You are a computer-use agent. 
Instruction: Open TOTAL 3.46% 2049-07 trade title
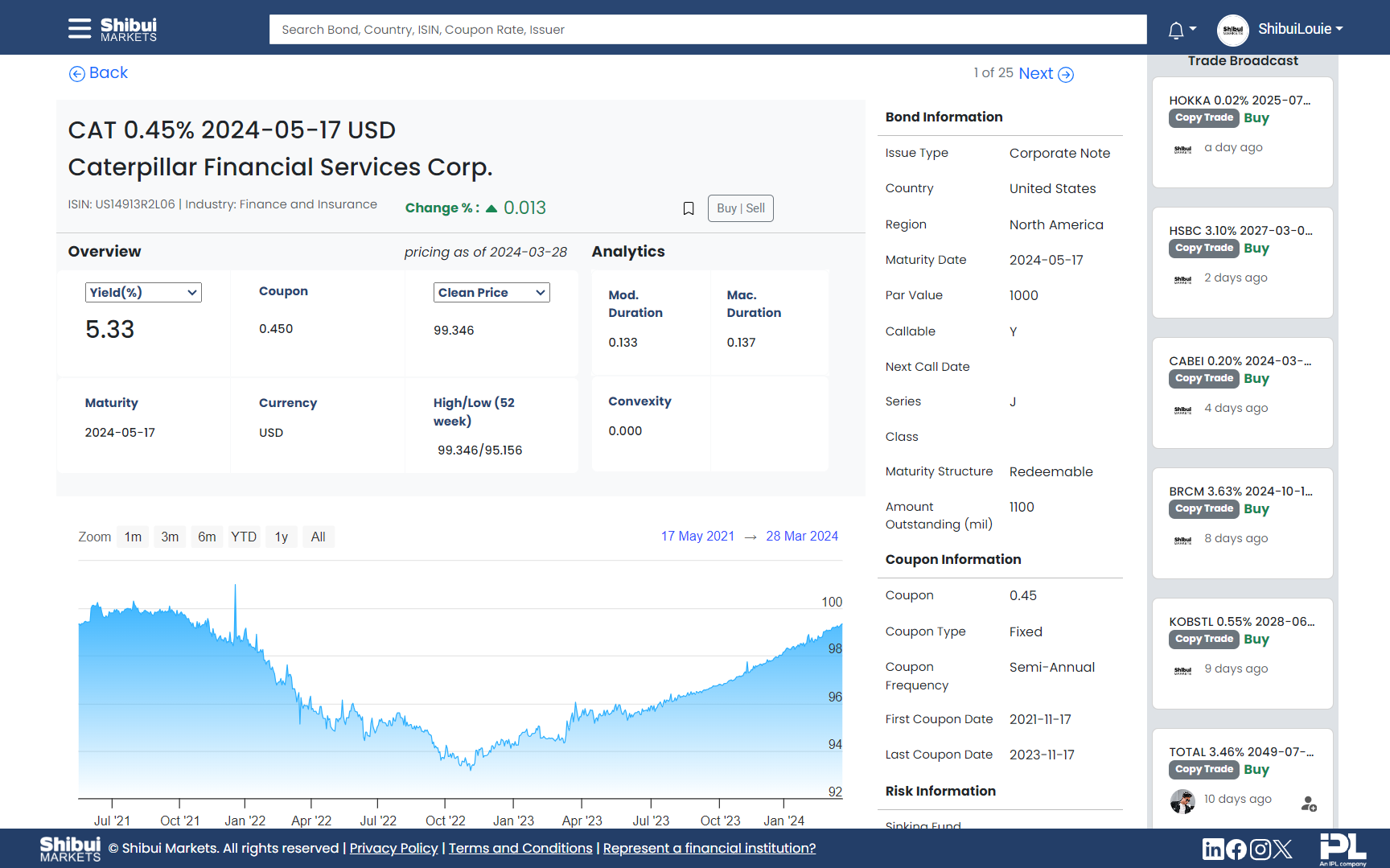pyautogui.click(x=1241, y=752)
